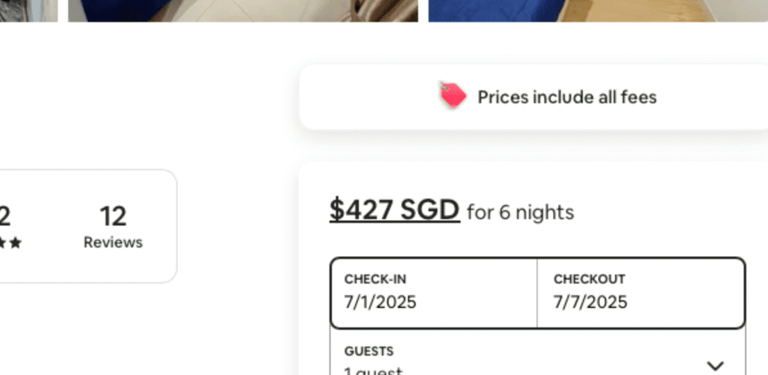Click the Reviews label
This screenshot has height=375, width=768.
[113, 242]
